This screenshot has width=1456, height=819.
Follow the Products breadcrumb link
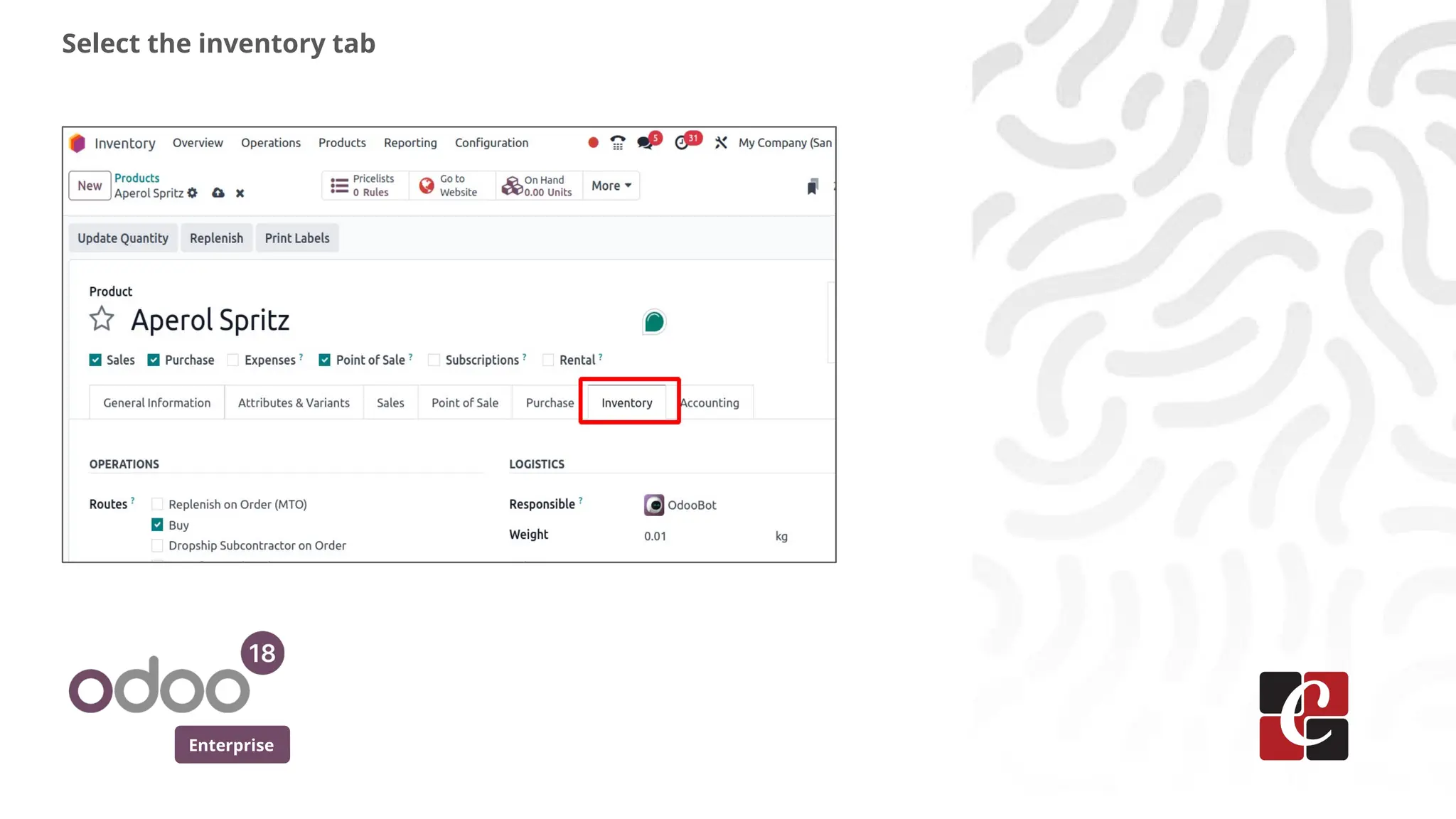pos(137,178)
